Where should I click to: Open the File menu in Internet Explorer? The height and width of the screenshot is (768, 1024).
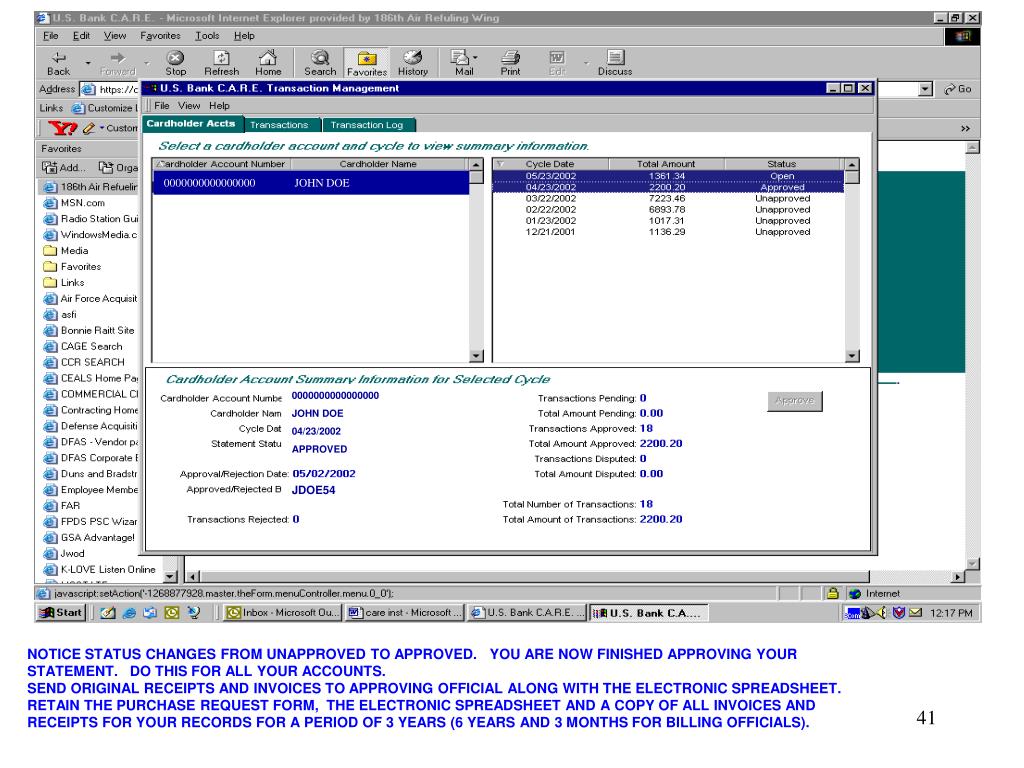[x=50, y=36]
